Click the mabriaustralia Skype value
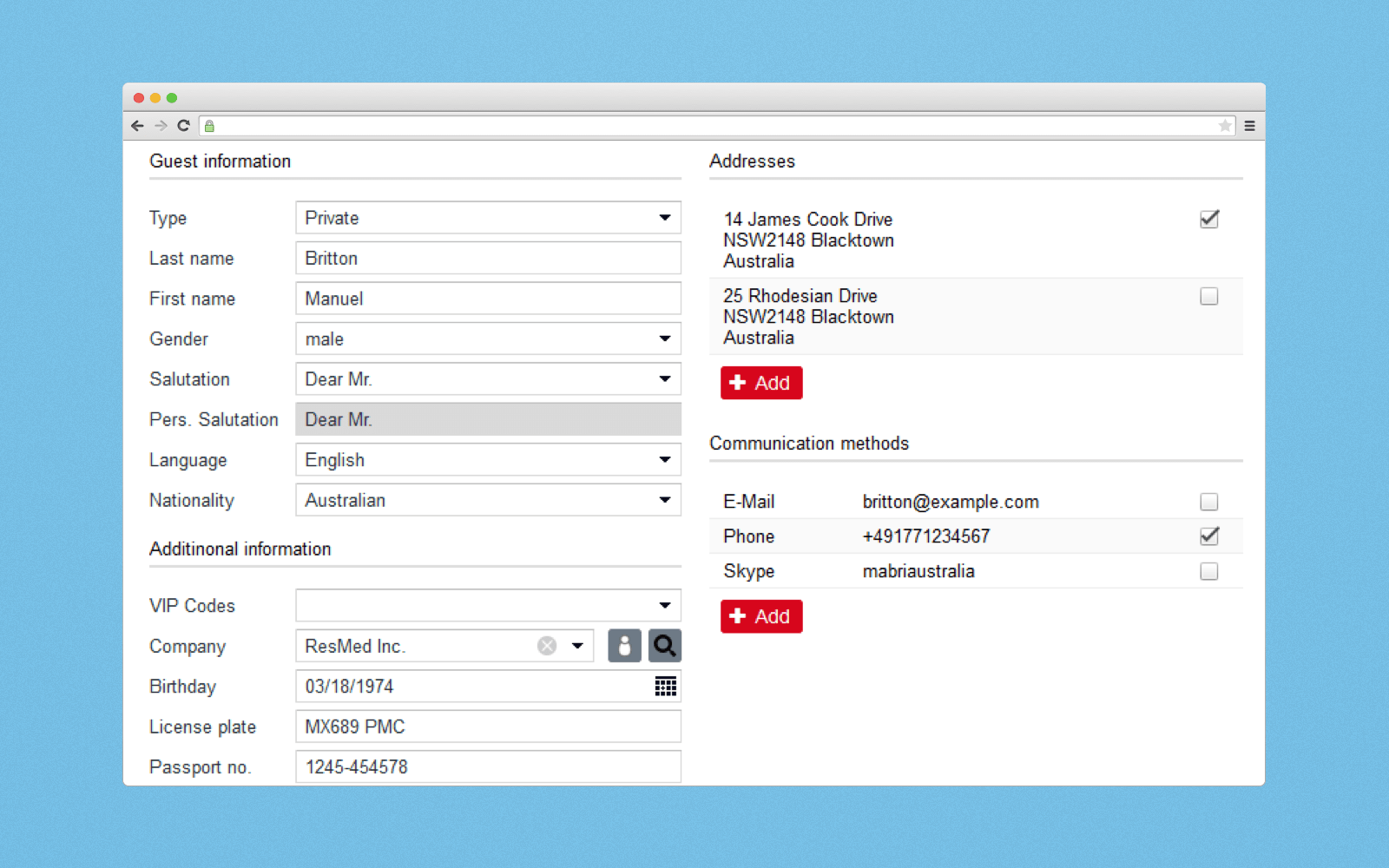The width and height of the screenshot is (1389, 868). [x=918, y=571]
